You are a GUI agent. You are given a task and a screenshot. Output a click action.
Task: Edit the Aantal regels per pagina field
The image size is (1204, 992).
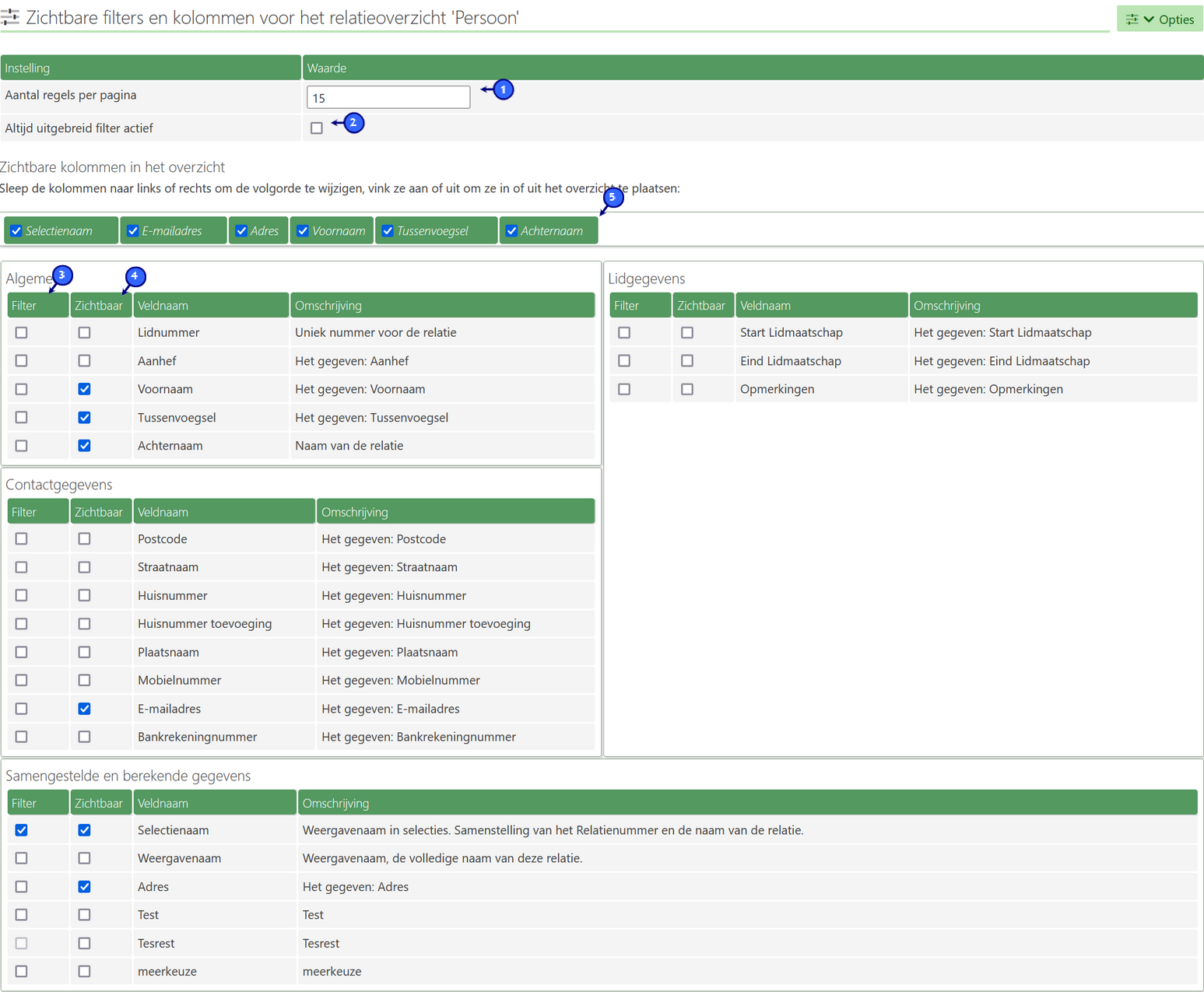coord(388,97)
